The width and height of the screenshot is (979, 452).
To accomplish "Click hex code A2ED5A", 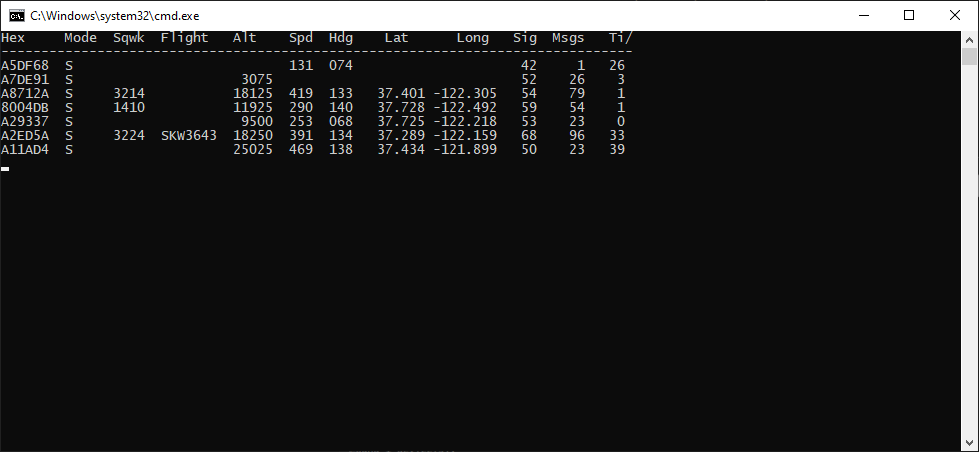I will [25, 135].
